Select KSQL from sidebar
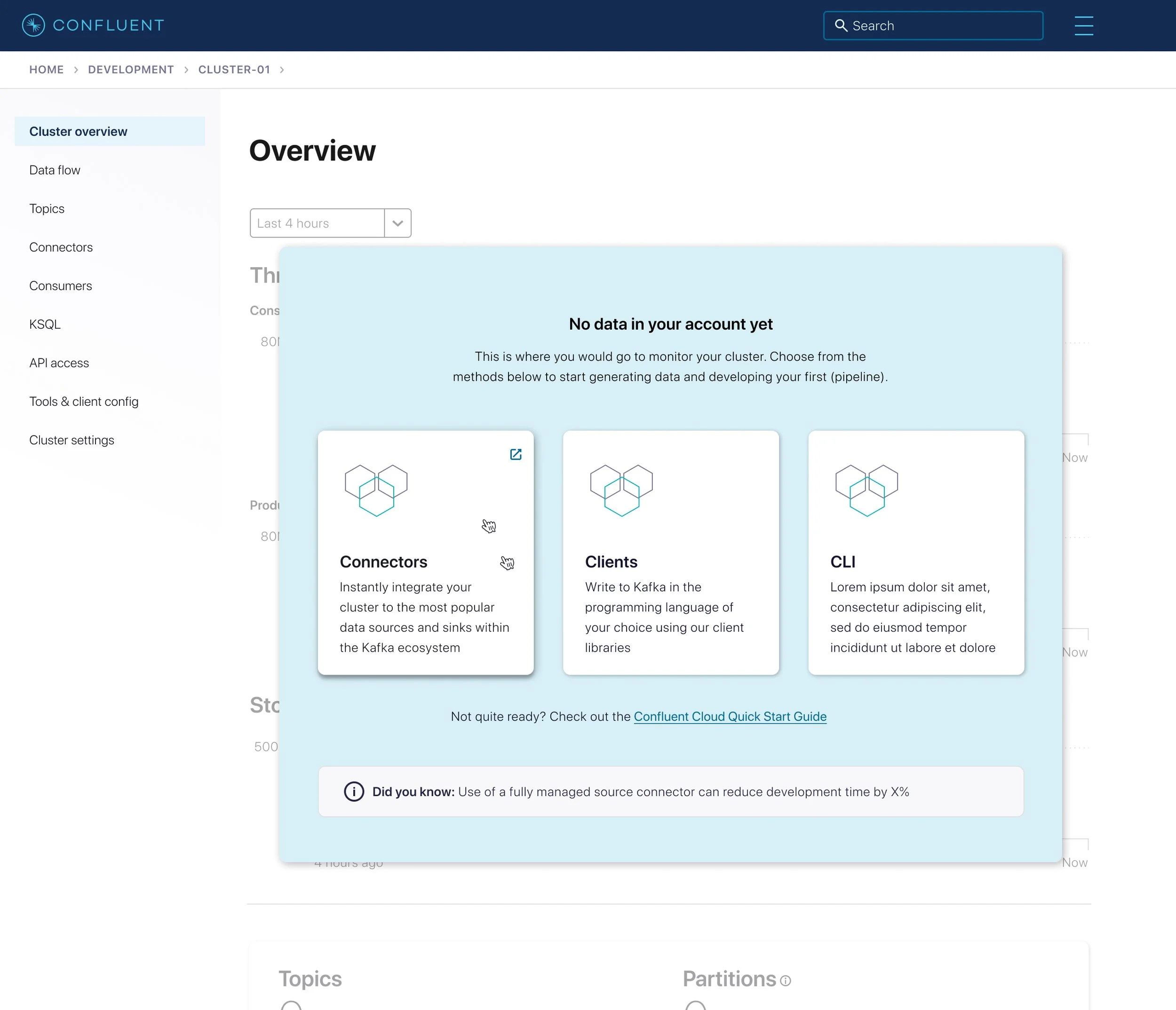The height and width of the screenshot is (1010, 1176). coord(45,324)
